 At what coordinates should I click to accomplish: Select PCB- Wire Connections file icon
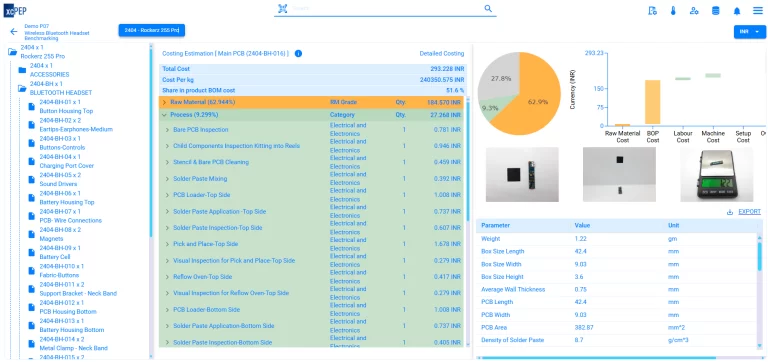click(32, 216)
